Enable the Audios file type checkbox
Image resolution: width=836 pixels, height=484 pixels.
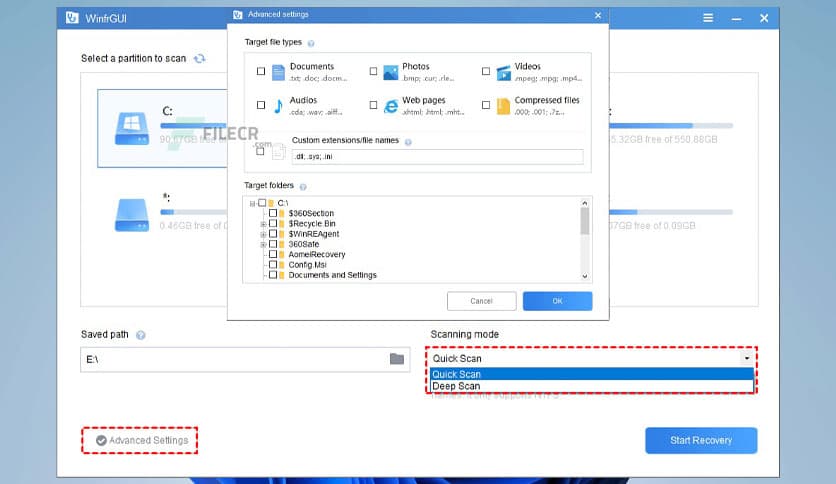pyautogui.click(x=261, y=105)
